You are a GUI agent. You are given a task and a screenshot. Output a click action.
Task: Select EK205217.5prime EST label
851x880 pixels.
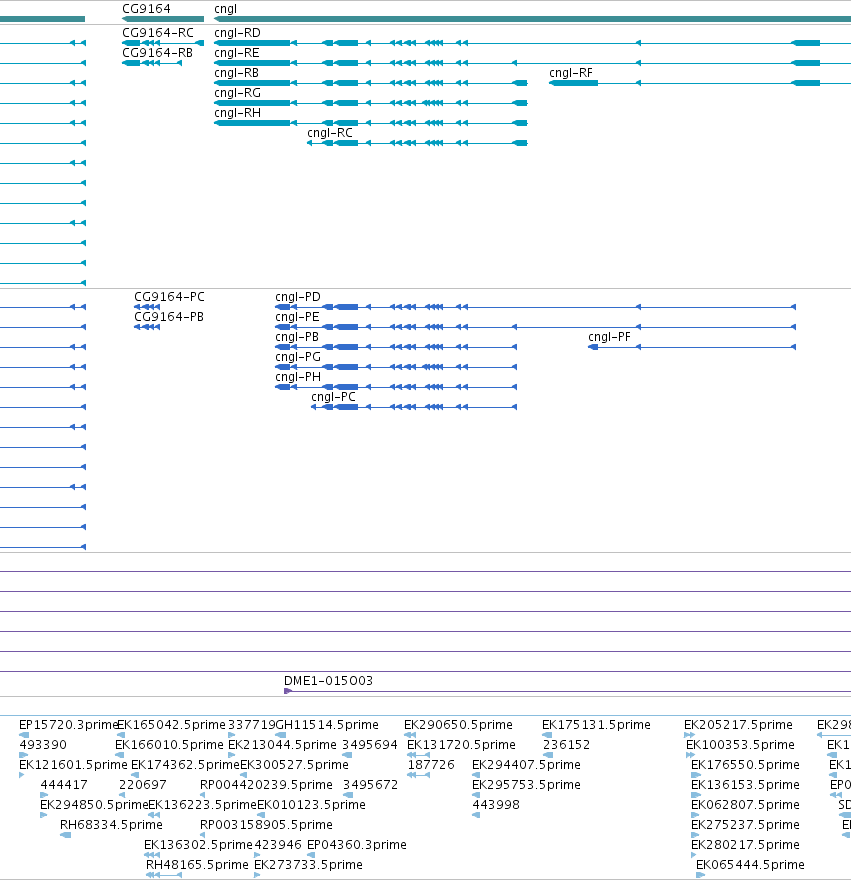click(x=738, y=725)
